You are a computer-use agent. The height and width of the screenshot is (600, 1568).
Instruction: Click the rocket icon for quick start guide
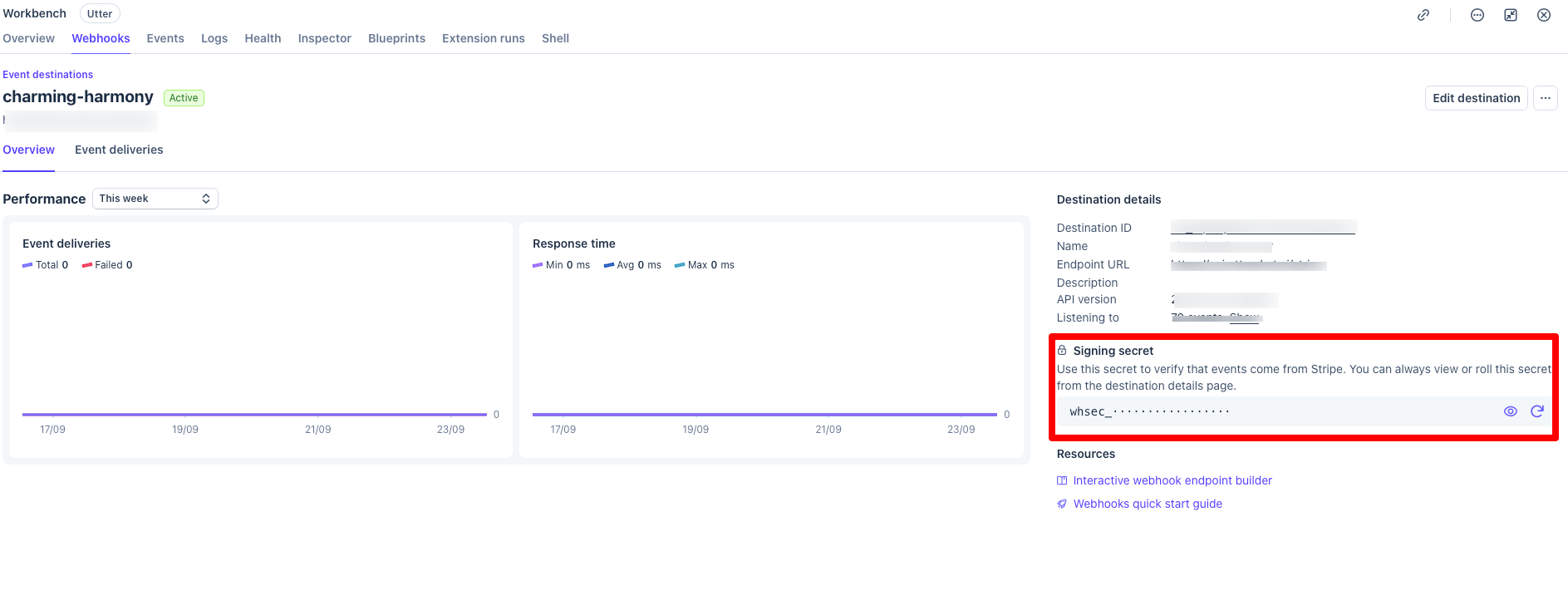(x=1062, y=504)
